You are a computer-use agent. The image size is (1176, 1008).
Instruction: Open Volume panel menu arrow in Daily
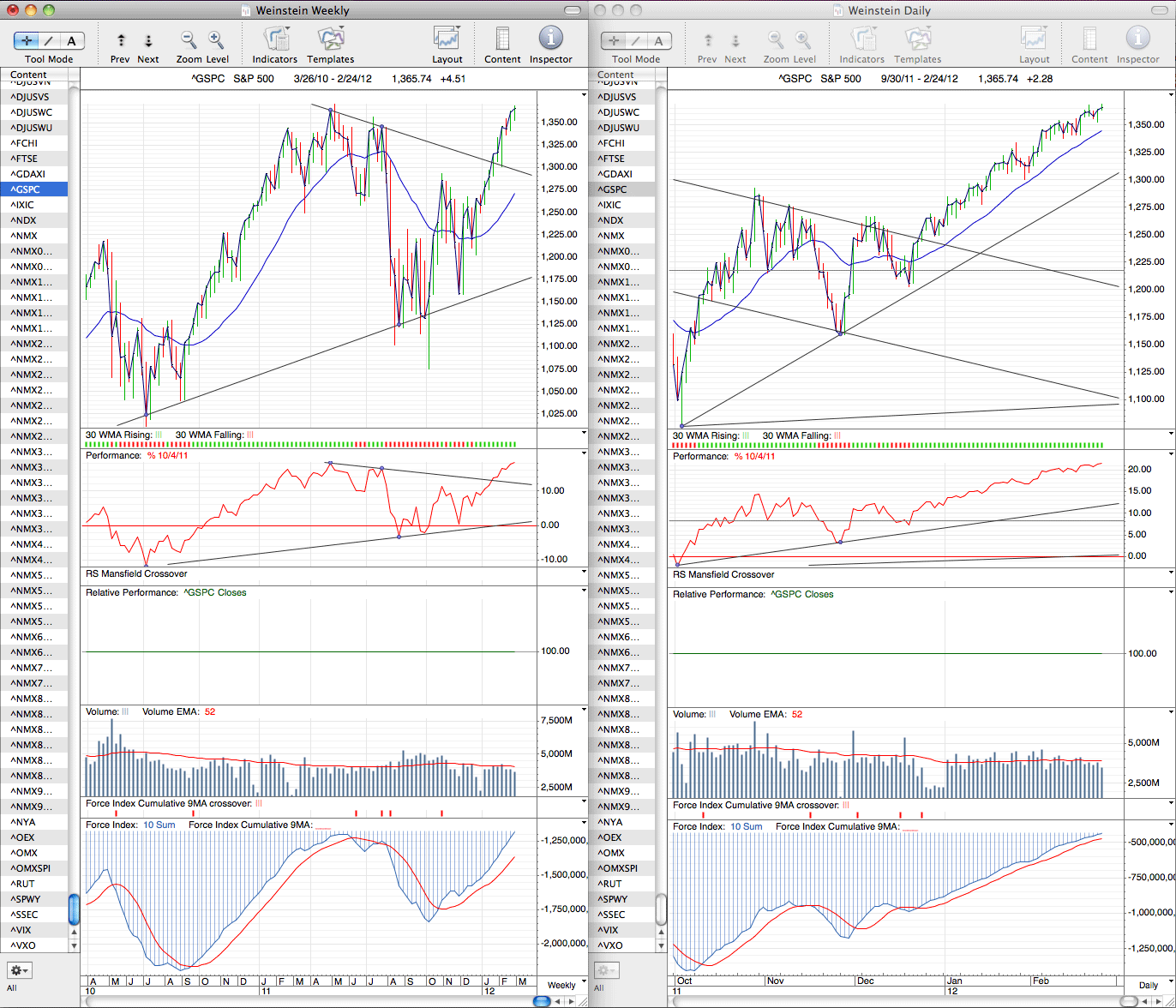point(1171,712)
